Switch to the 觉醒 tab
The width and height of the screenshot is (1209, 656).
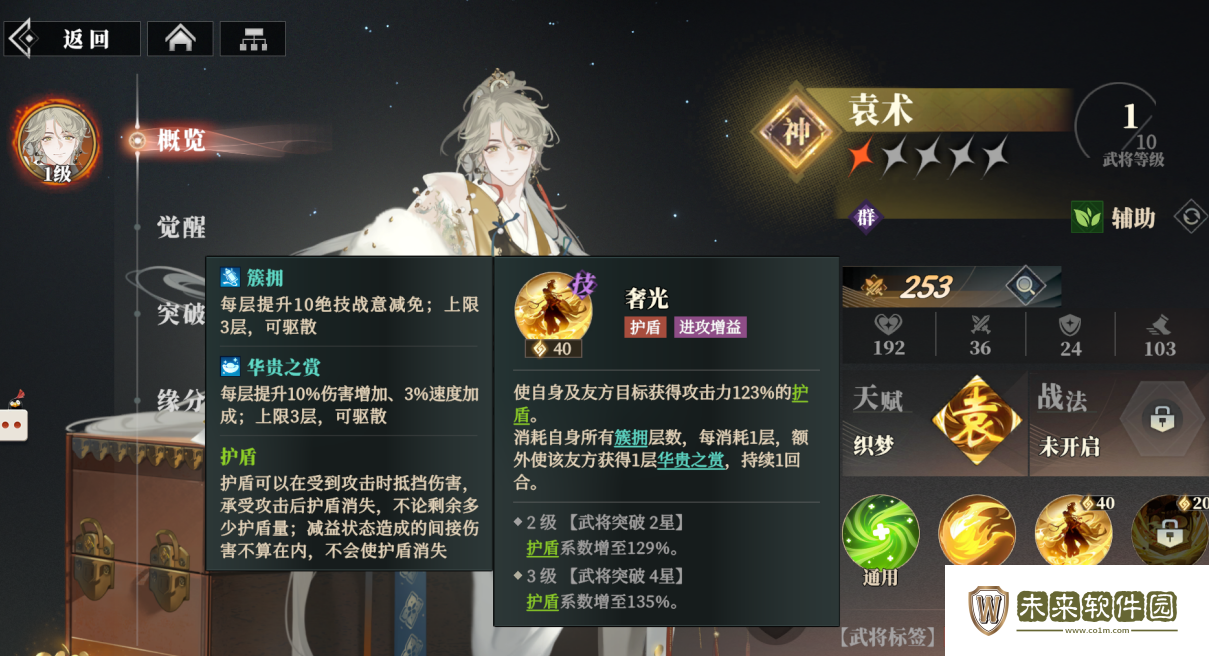(x=181, y=227)
